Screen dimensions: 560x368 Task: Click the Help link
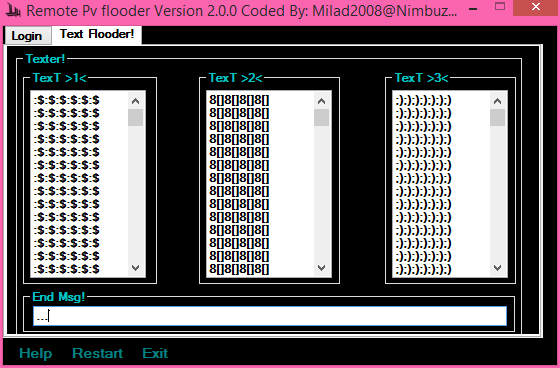(x=35, y=353)
